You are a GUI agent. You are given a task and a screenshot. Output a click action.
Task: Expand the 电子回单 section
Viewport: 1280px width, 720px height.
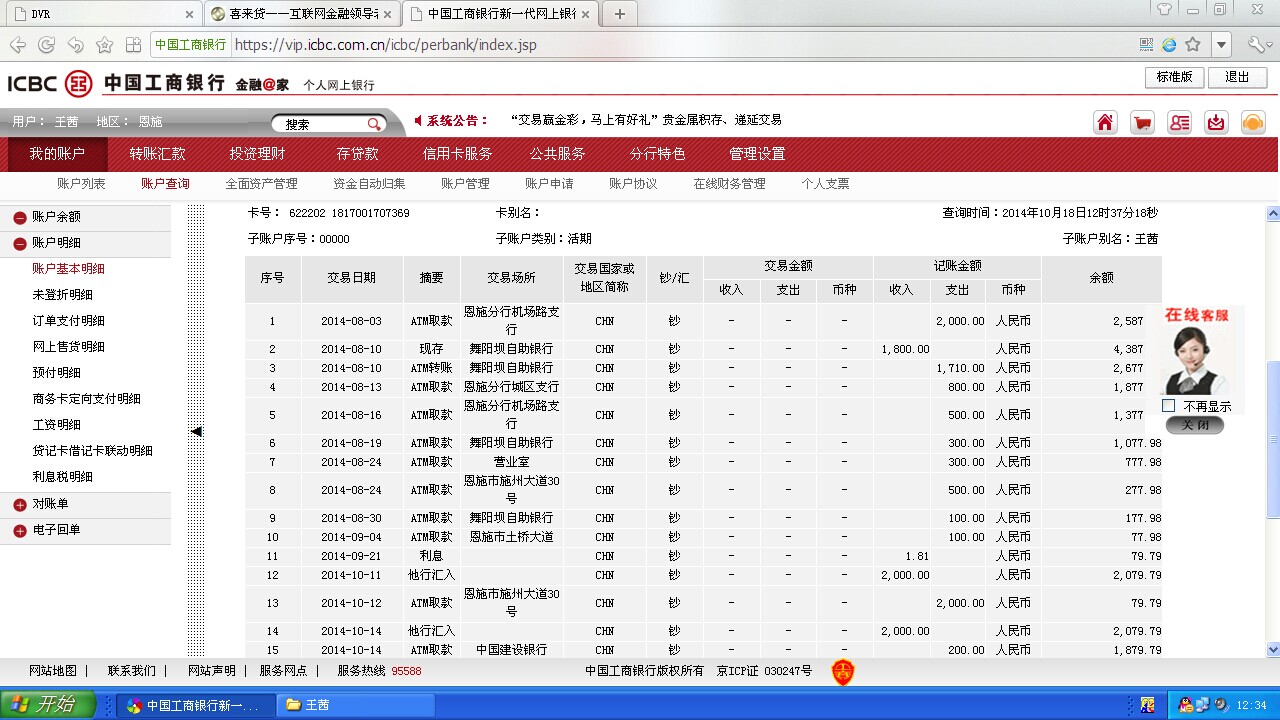click(x=20, y=531)
